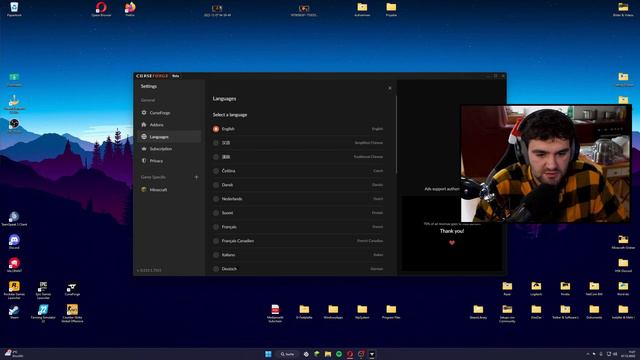The width and height of the screenshot is (640, 360).
Task: Select the Français Canadien radio button
Action: [216, 241]
